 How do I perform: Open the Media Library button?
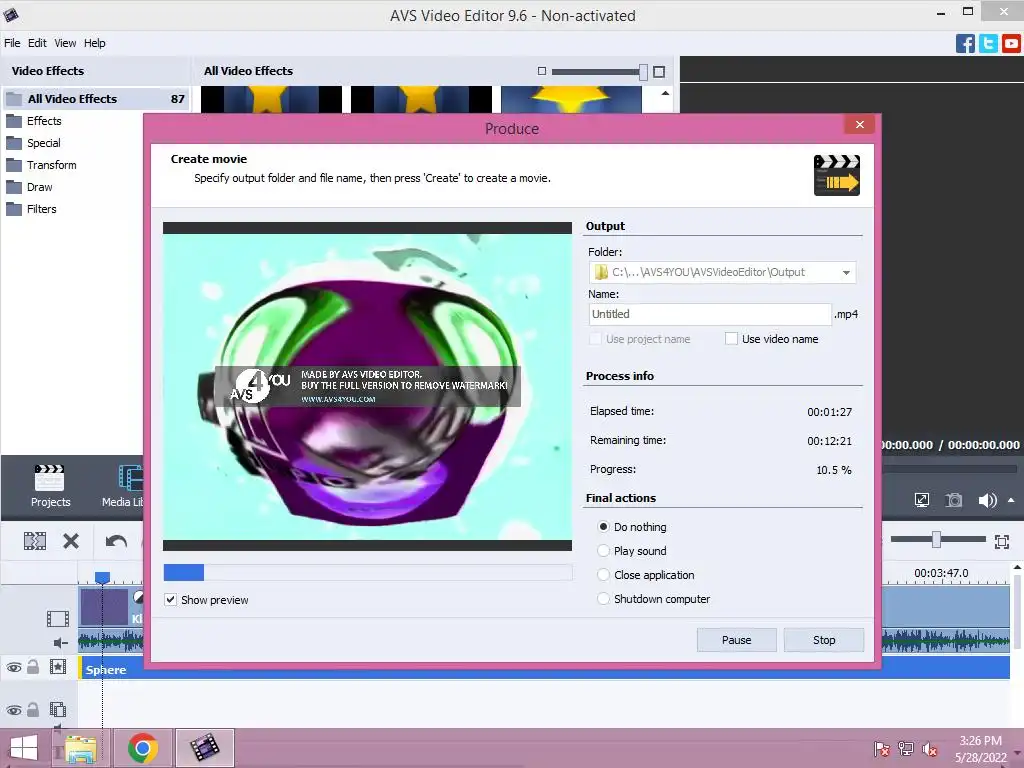pyautogui.click(x=123, y=487)
